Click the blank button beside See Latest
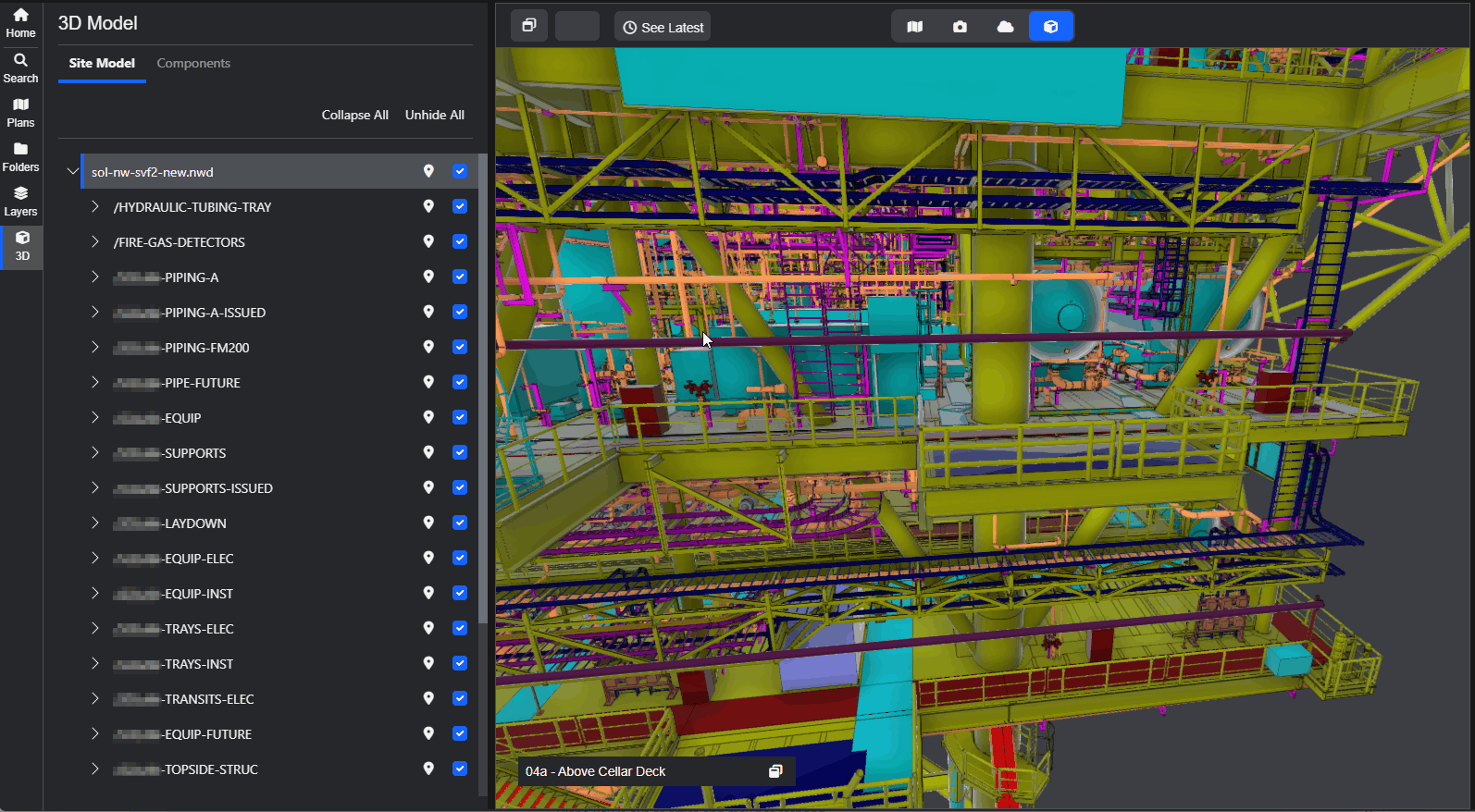 click(577, 26)
